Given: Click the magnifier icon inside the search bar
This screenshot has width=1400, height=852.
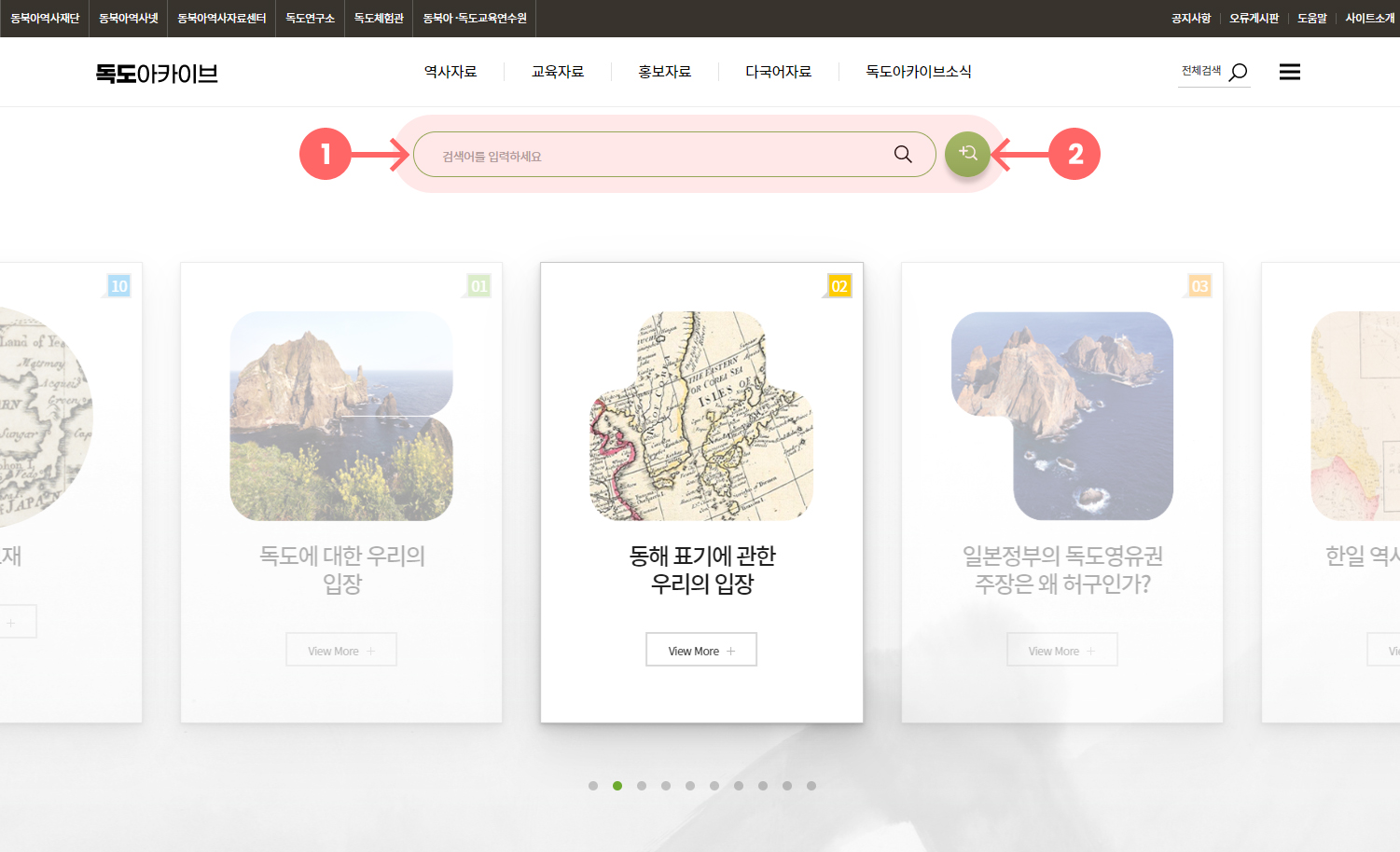Looking at the screenshot, I should click(x=901, y=154).
